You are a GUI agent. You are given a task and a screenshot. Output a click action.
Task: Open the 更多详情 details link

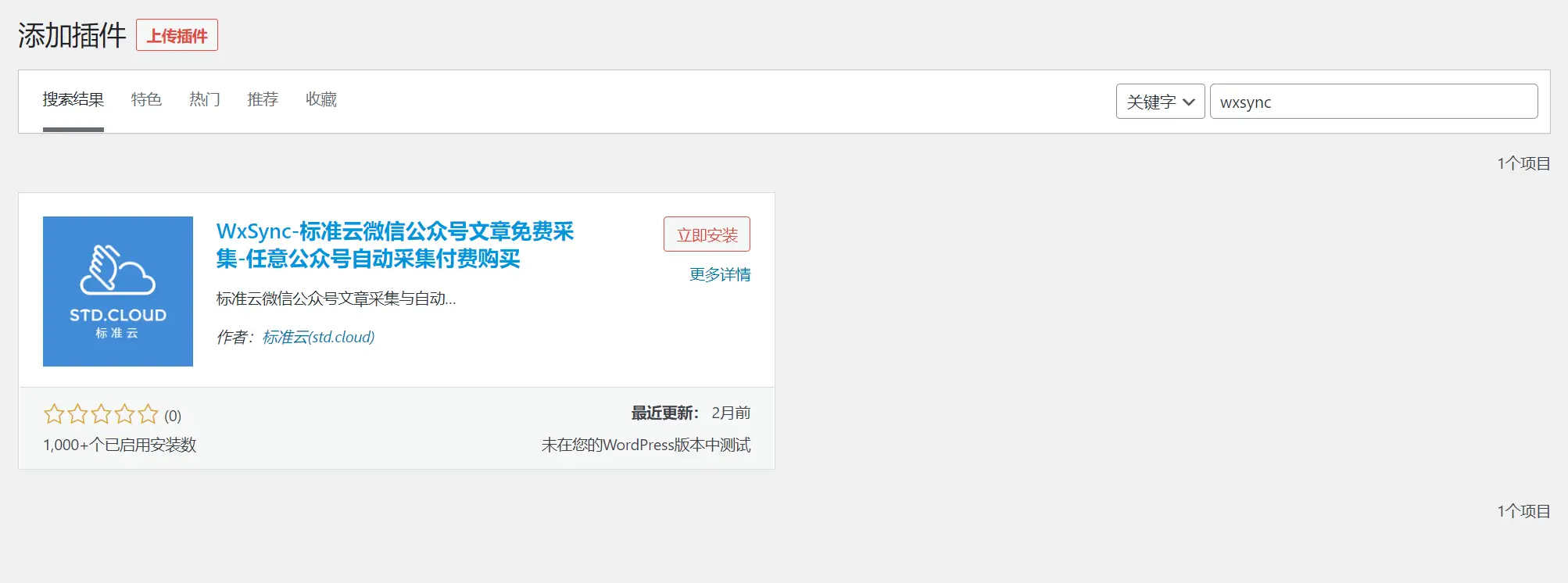tap(720, 274)
